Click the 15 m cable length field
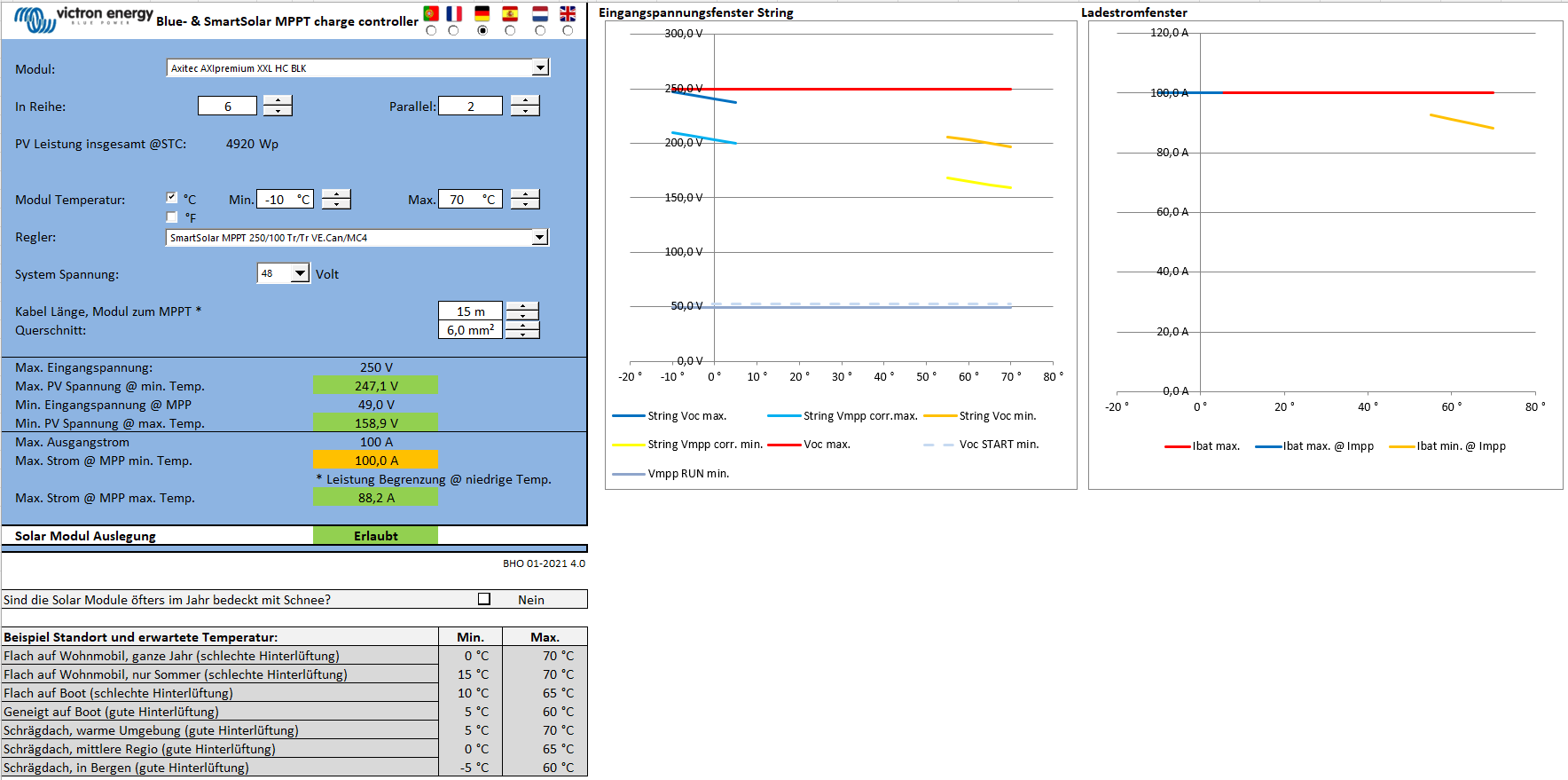 point(470,311)
